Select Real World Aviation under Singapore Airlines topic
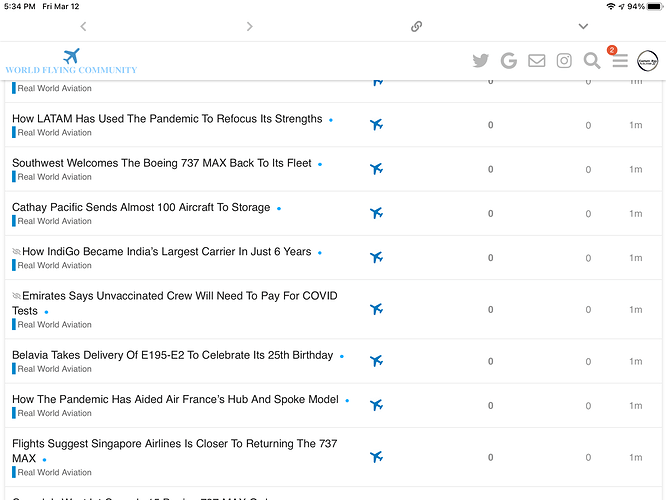This screenshot has width=666, height=500. click(x=52, y=472)
